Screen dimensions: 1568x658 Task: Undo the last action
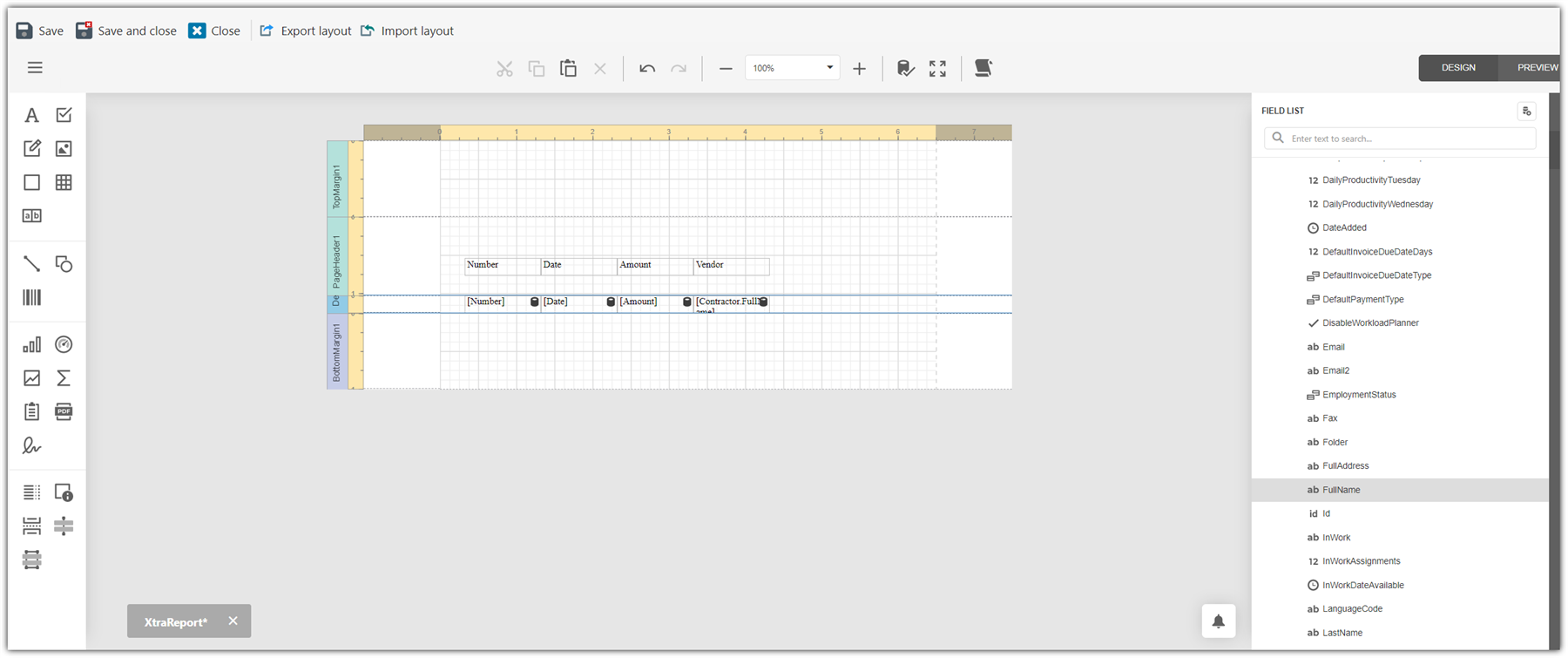647,68
